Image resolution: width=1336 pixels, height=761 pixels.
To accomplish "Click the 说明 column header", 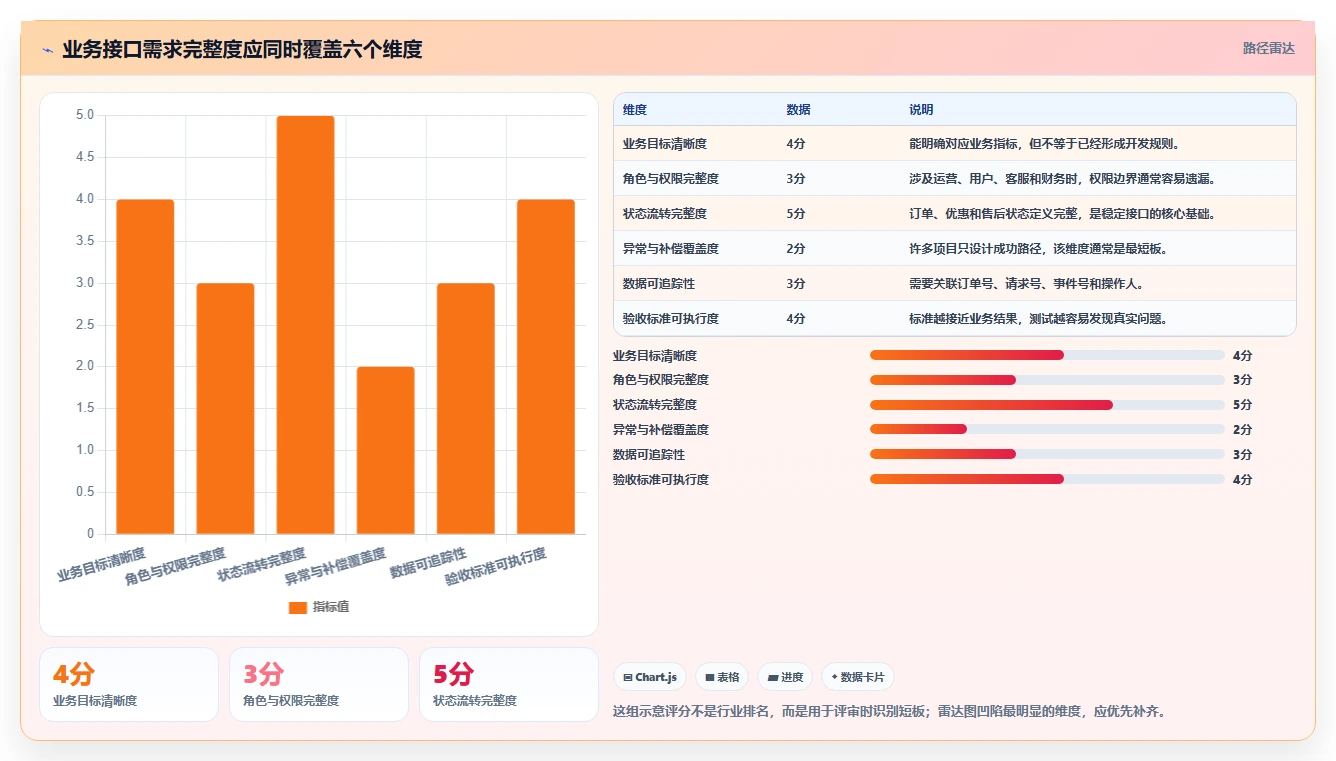I will [x=920, y=110].
